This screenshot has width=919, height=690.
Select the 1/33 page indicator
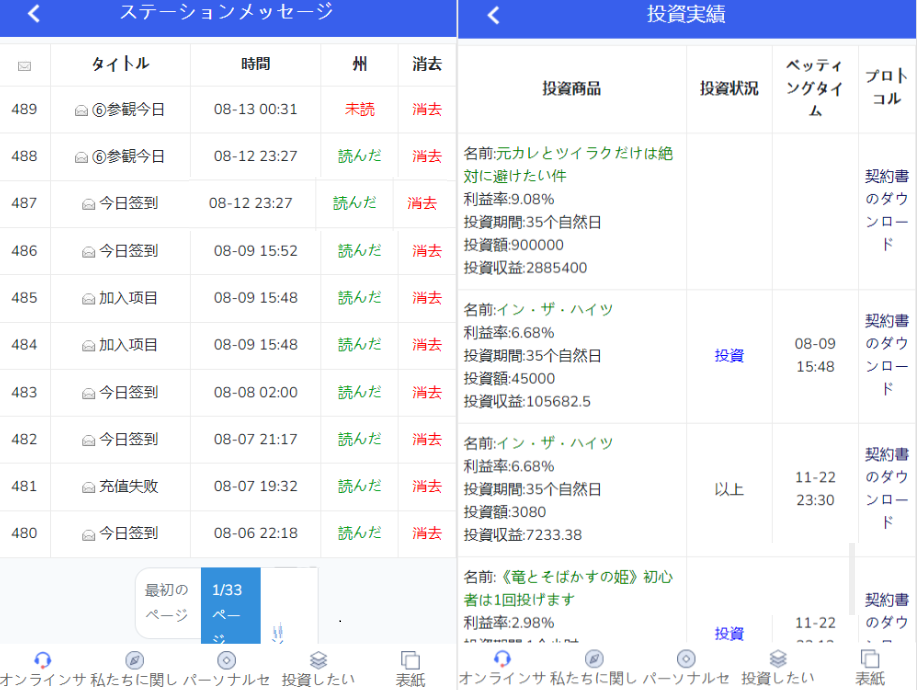tap(230, 605)
